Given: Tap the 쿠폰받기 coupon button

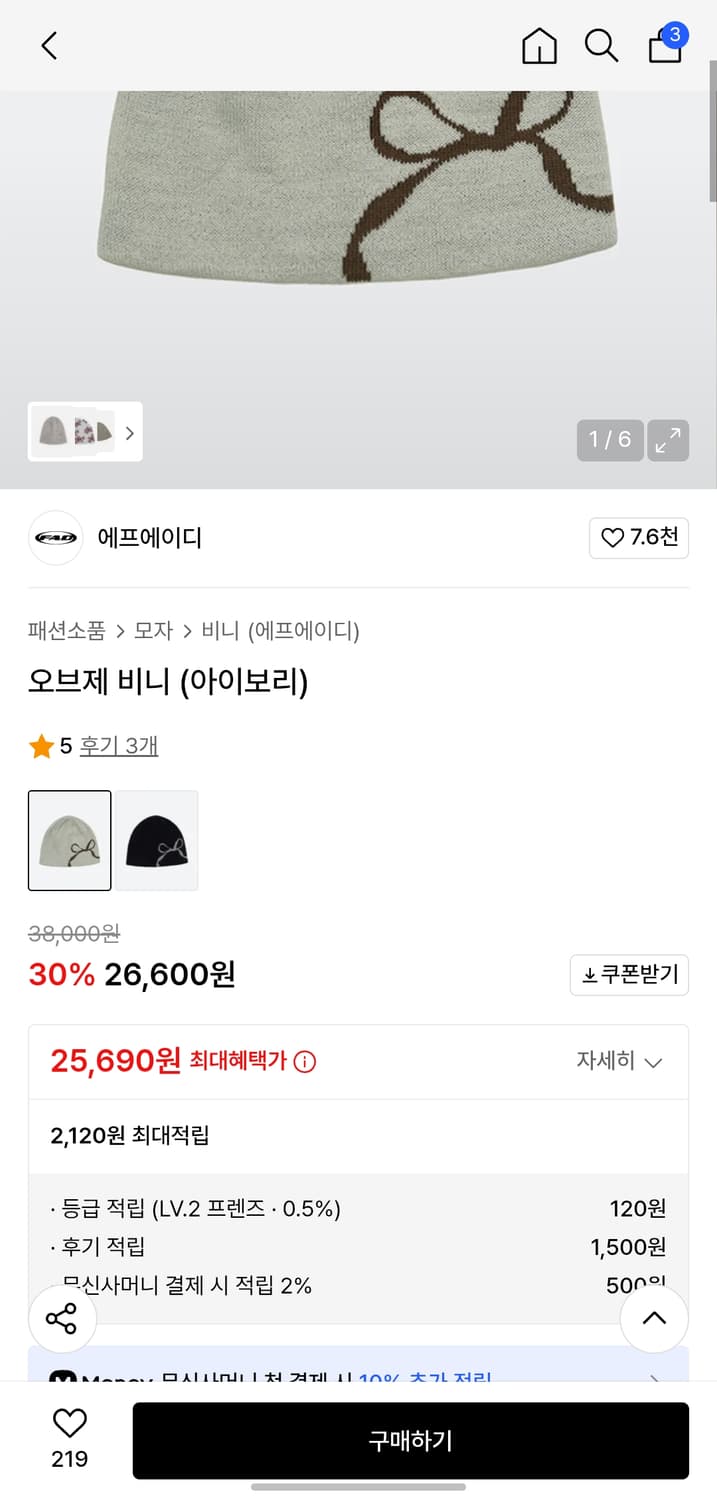Looking at the screenshot, I should tap(629, 975).
